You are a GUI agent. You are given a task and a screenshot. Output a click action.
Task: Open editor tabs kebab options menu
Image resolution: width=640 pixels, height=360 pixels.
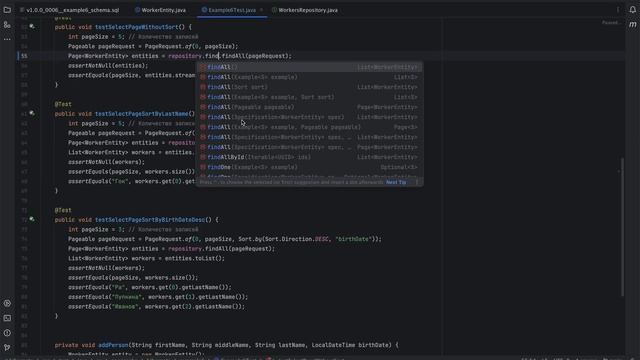click(618, 10)
